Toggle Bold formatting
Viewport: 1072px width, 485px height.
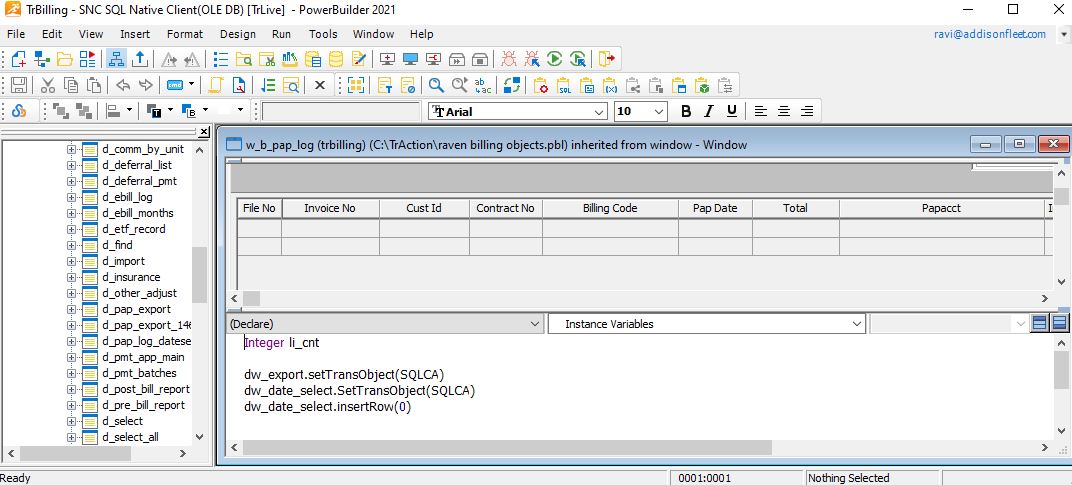686,111
